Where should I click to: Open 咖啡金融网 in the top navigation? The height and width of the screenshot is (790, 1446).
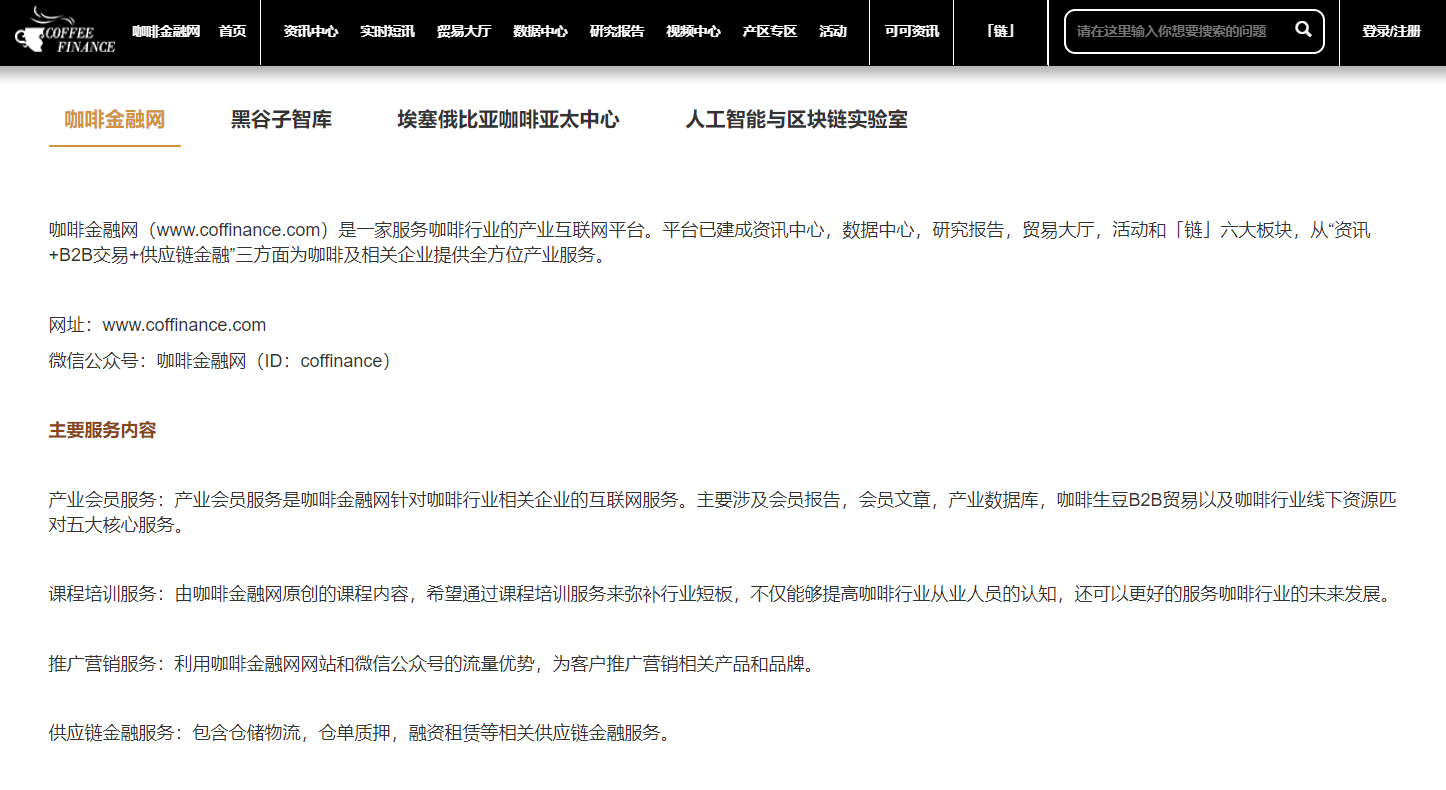pyautogui.click(x=166, y=31)
